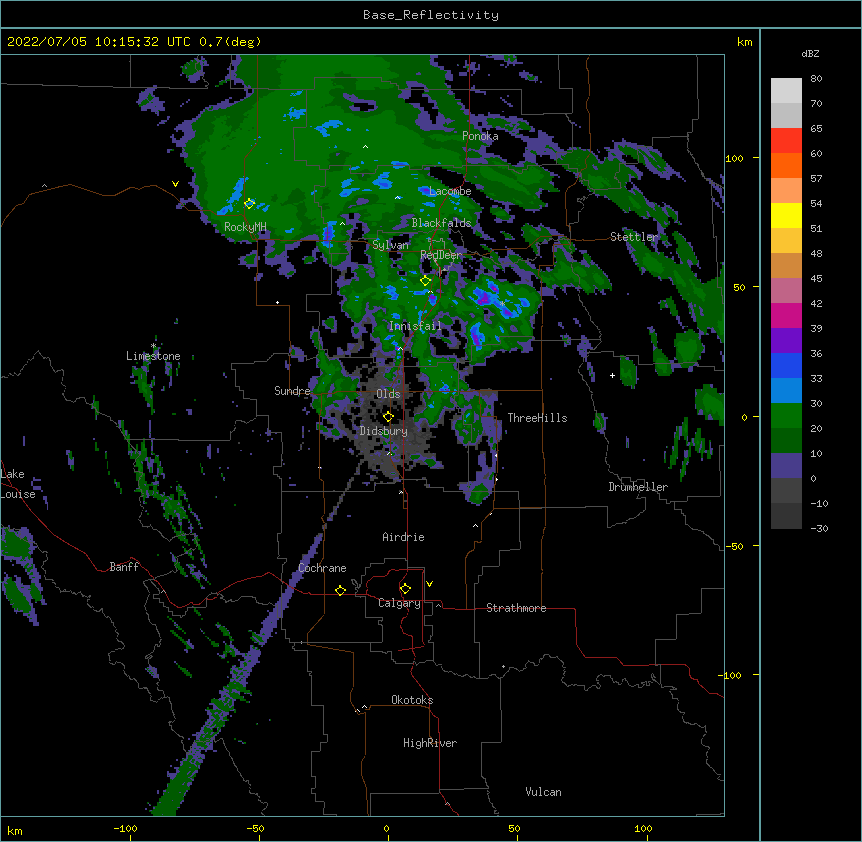Click the Olds label
This screenshot has width=862, height=842.
388,394
